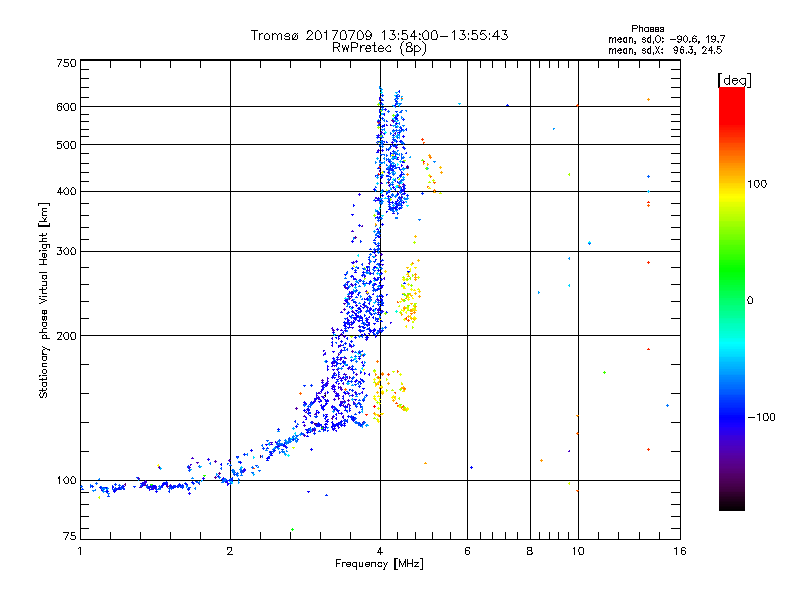This screenshot has height=600, width=800.
Task: Click the 'Phases' header label
Action: pyautogui.click(x=647, y=29)
